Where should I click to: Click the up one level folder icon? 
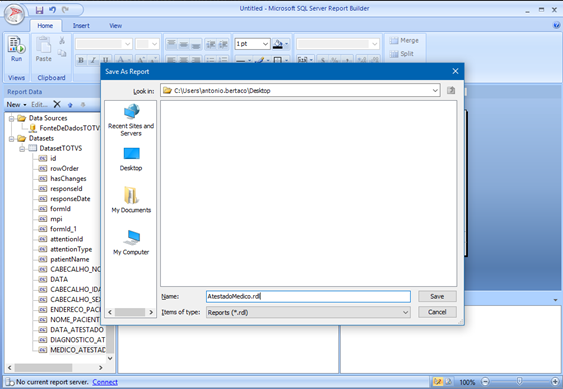(x=451, y=91)
